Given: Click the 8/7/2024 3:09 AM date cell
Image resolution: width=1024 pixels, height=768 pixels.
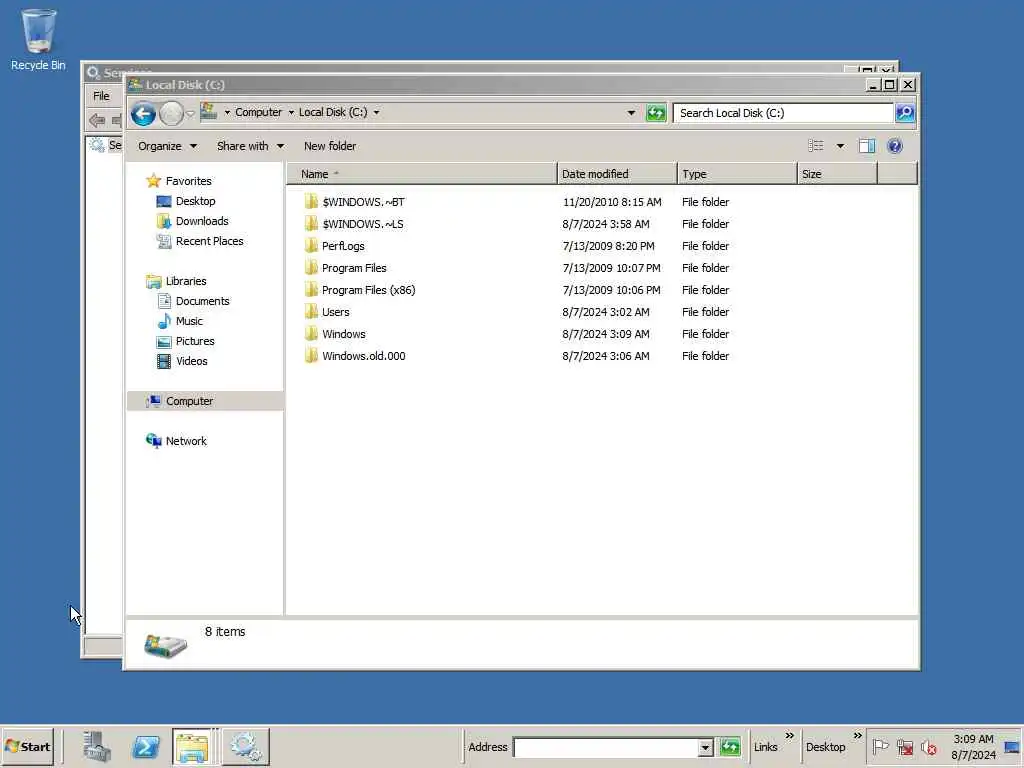Looking at the screenshot, I should [x=605, y=334].
